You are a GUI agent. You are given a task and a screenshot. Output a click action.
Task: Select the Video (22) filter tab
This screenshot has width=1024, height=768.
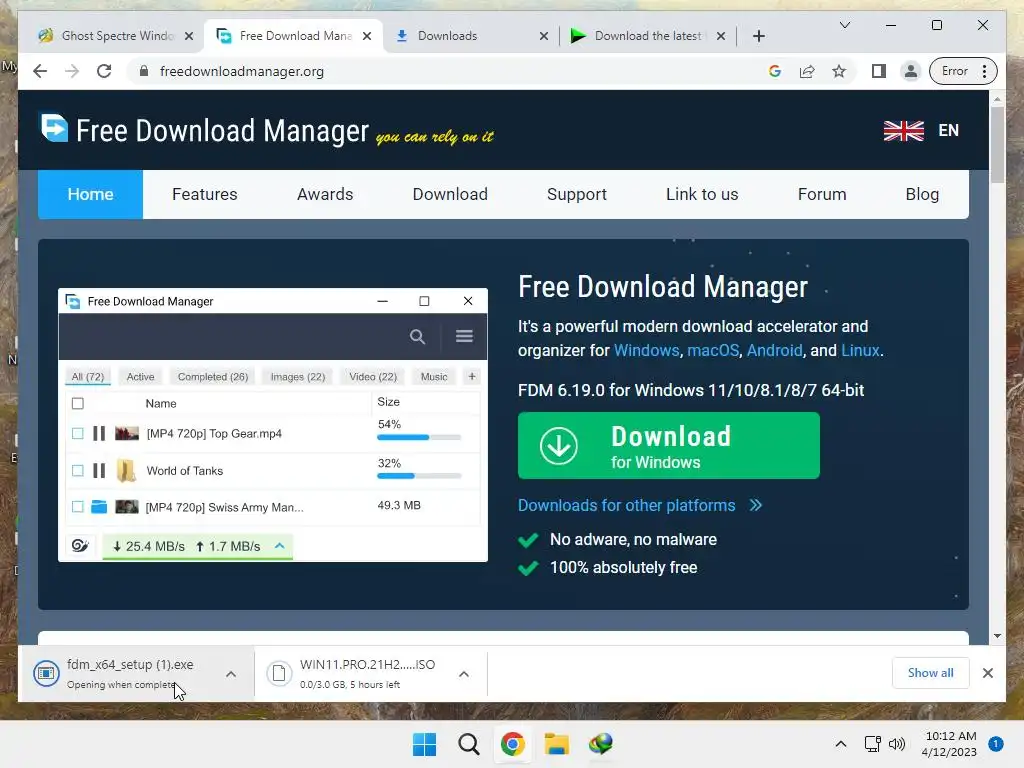373,377
